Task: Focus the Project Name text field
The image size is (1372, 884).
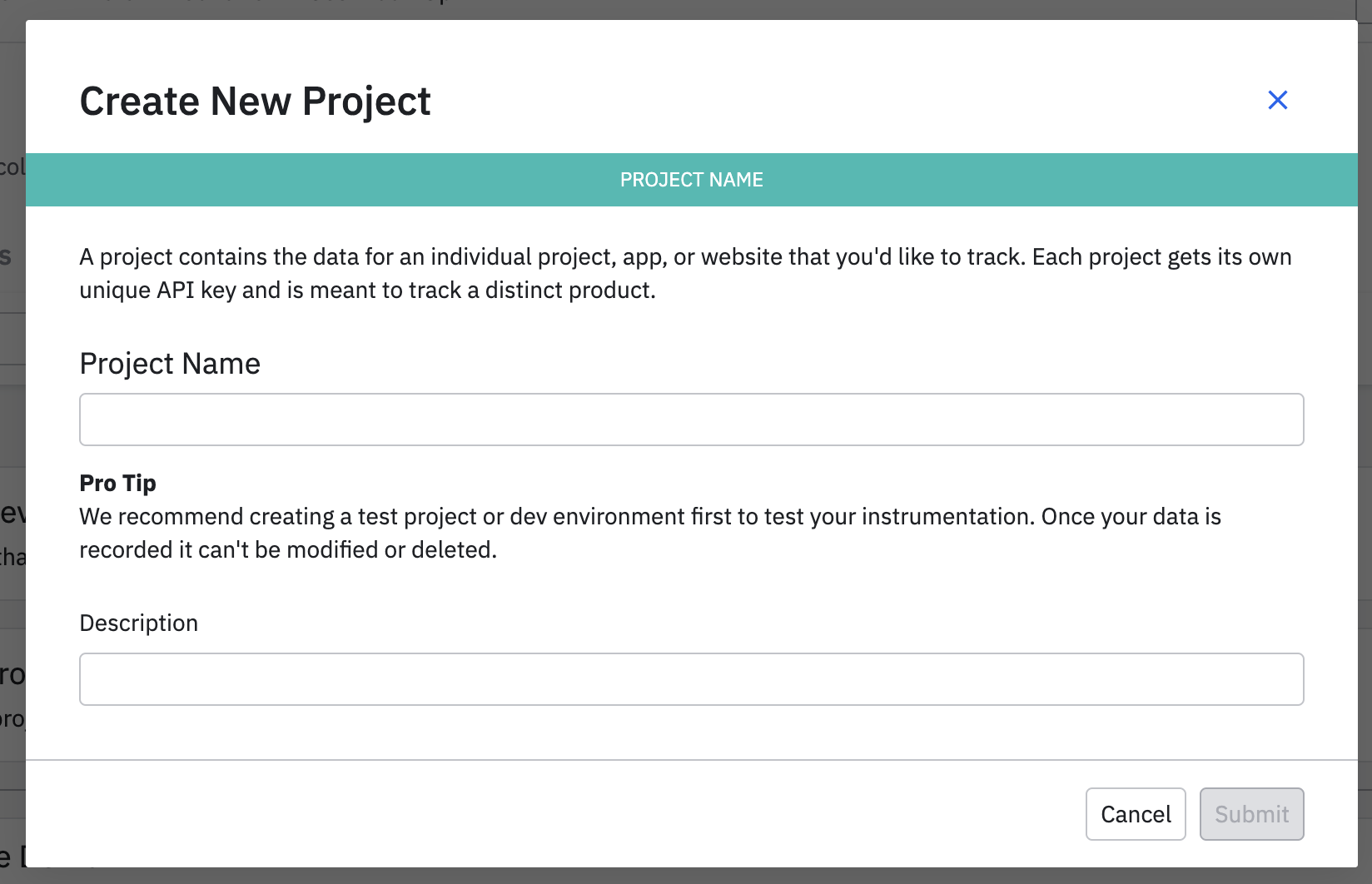Action: click(x=691, y=420)
